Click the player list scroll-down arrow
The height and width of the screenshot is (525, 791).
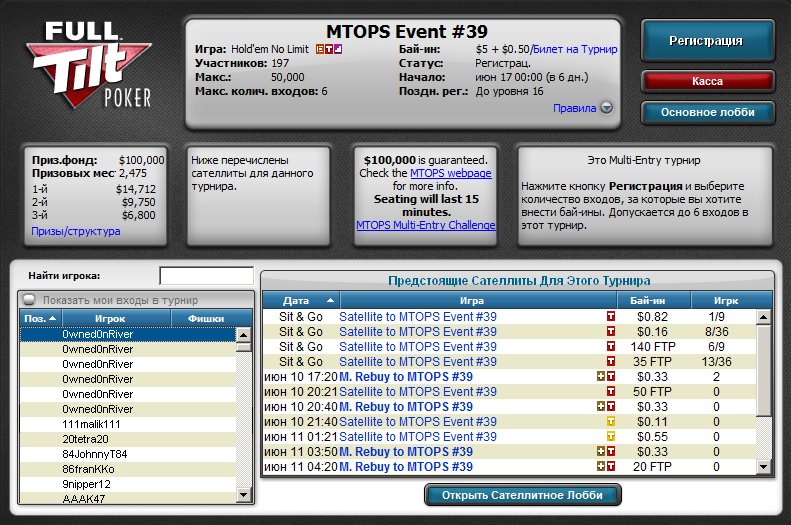(x=244, y=495)
